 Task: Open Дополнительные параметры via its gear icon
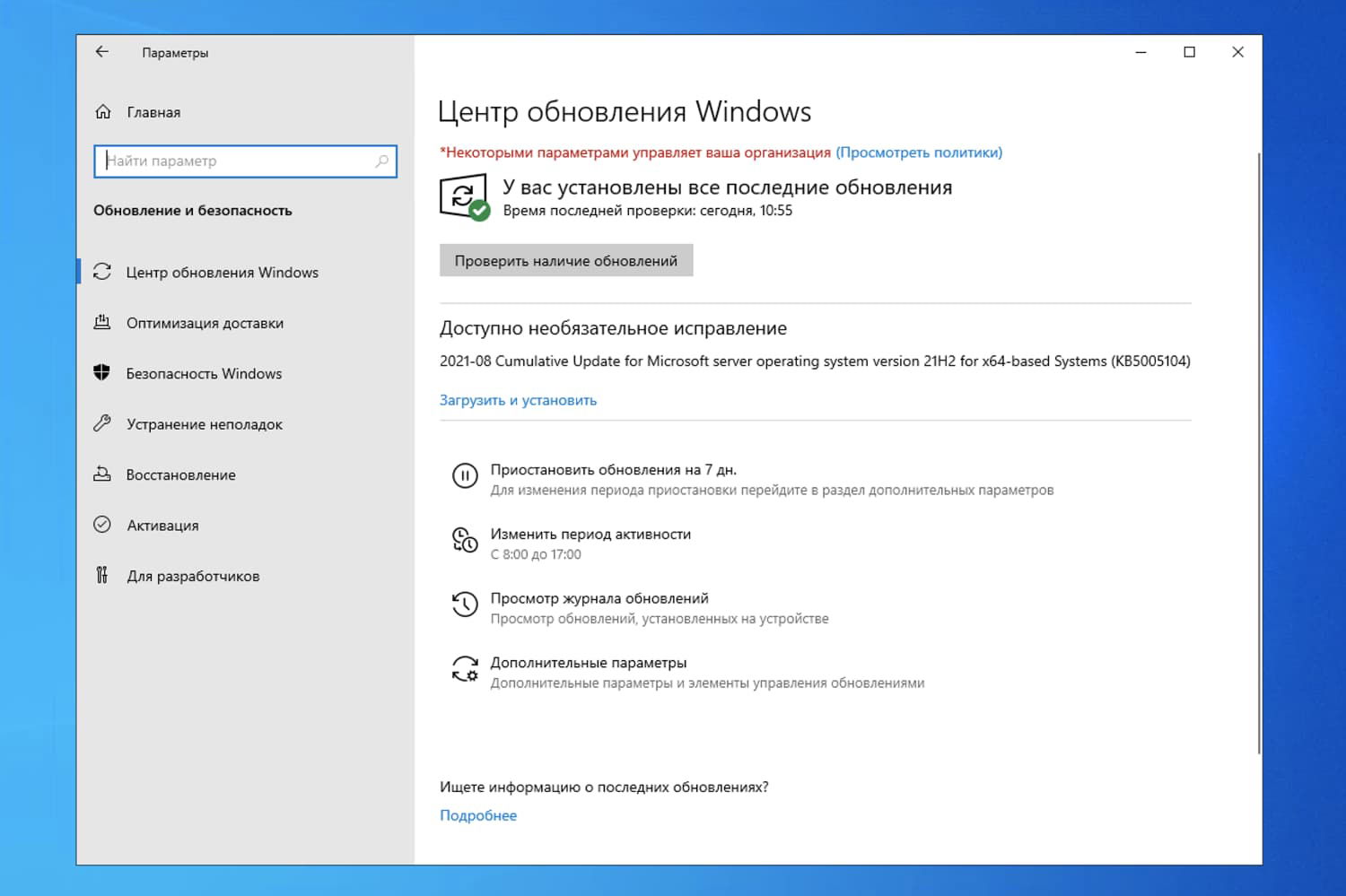(x=465, y=669)
